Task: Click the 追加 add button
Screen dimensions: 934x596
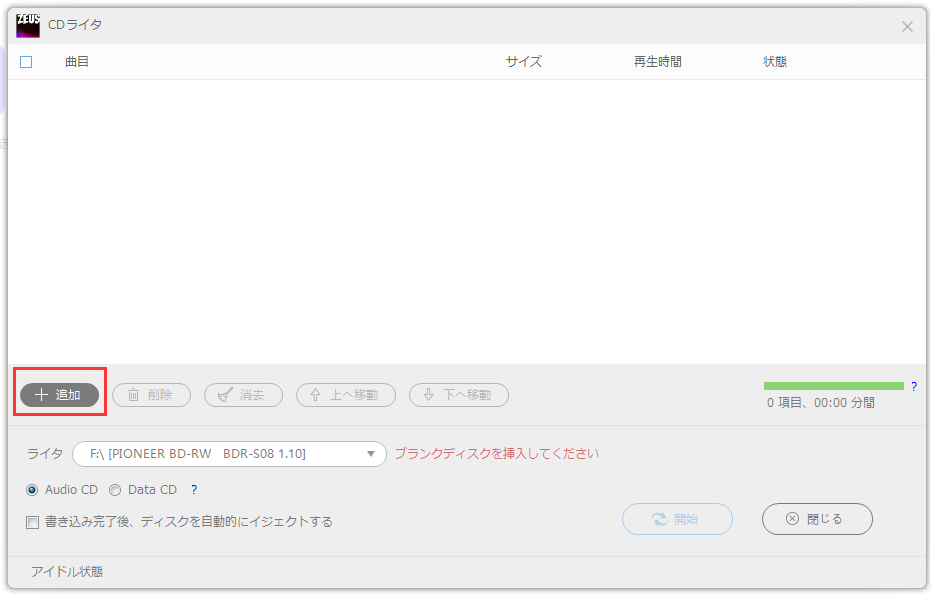Action: [60, 395]
